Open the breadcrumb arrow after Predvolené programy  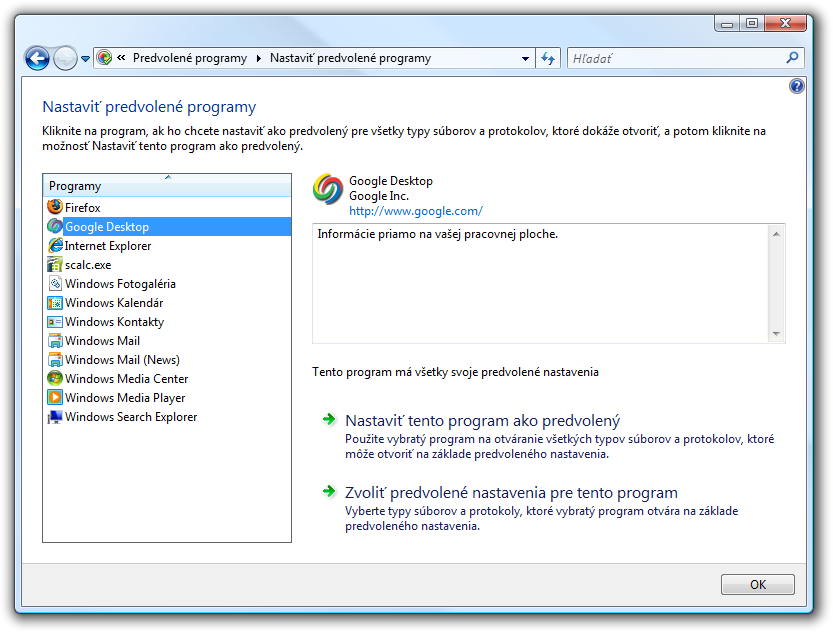259,58
